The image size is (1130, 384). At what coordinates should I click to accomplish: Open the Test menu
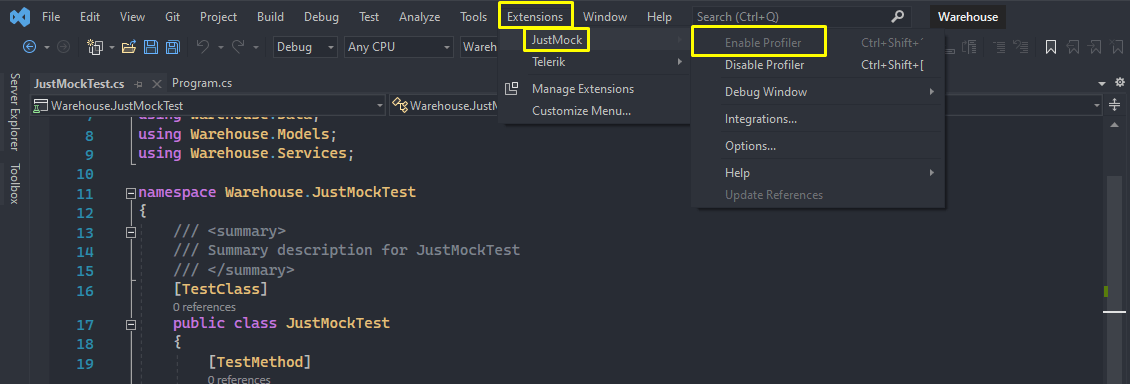pyautogui.click(x=368, y=17)
